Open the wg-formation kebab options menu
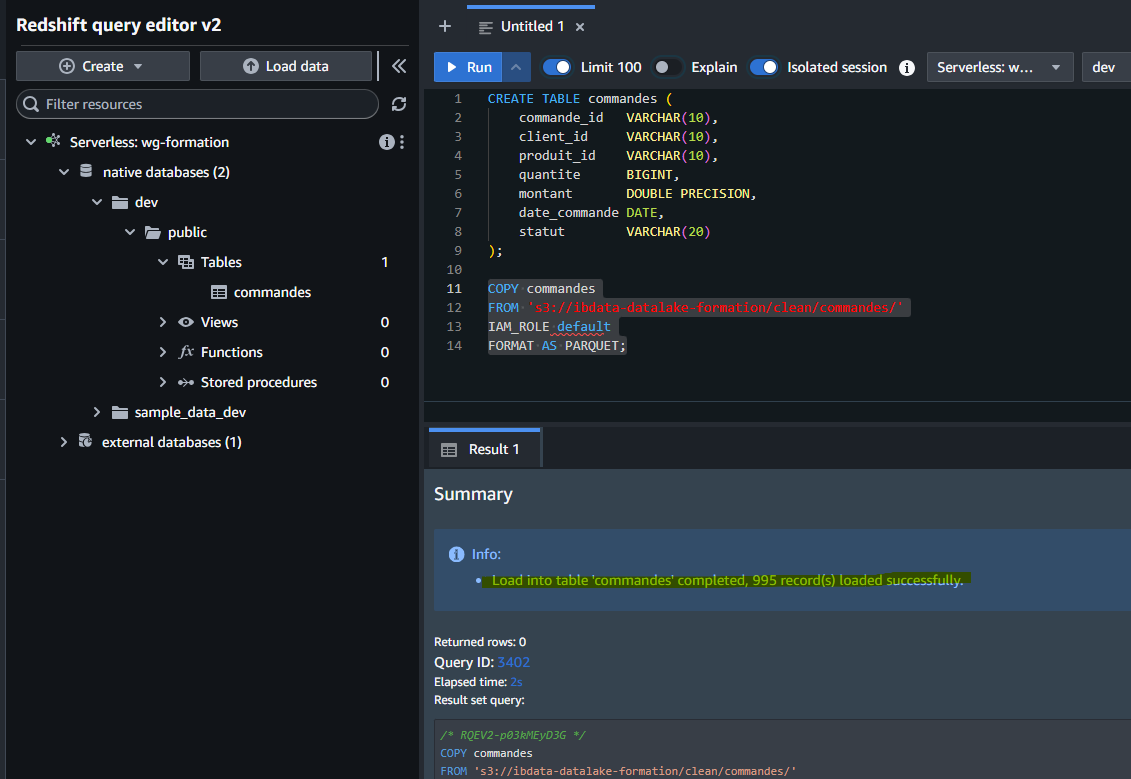 coord(402,142)
